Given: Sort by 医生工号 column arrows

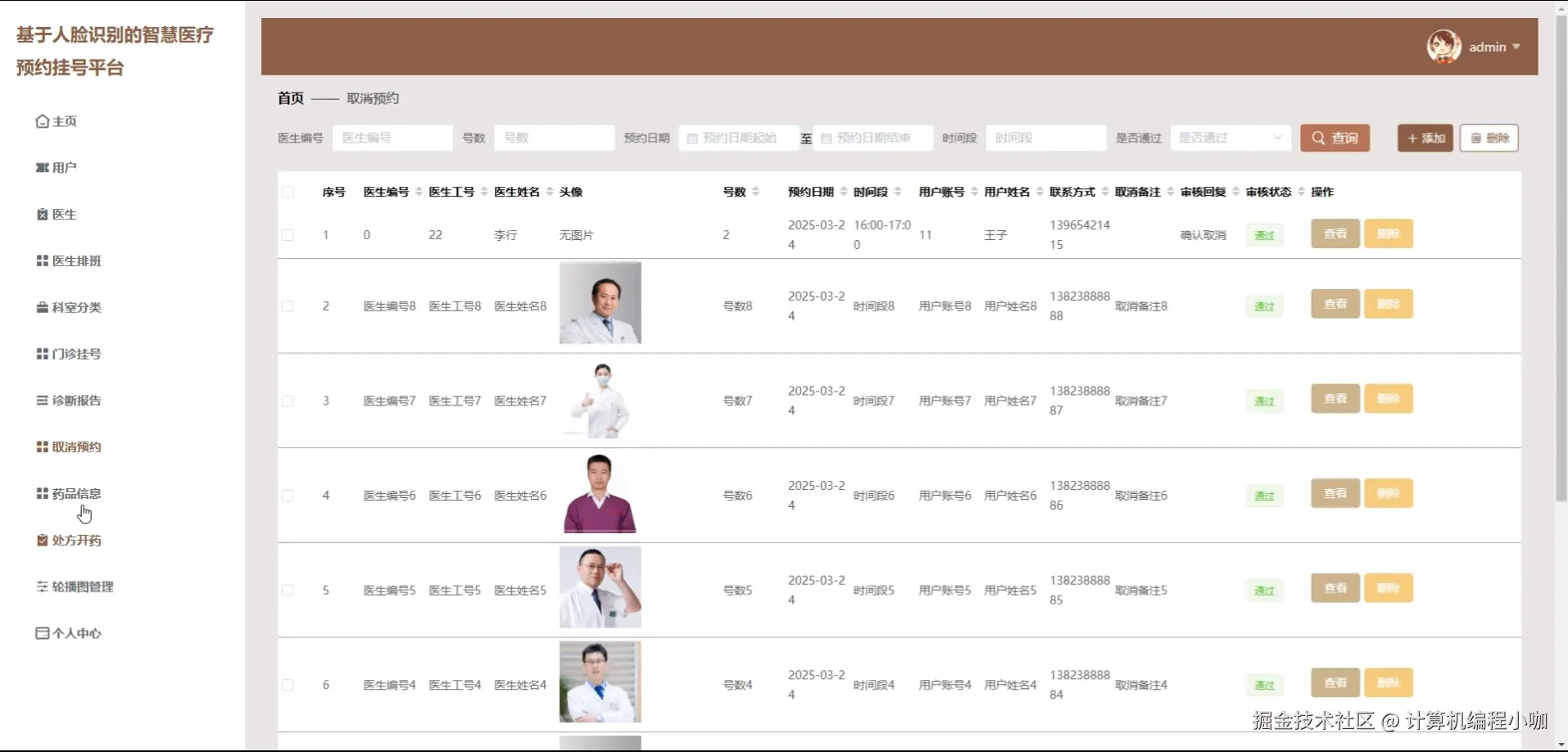Looking at the screenshot, I should click(x=484, y=192).
